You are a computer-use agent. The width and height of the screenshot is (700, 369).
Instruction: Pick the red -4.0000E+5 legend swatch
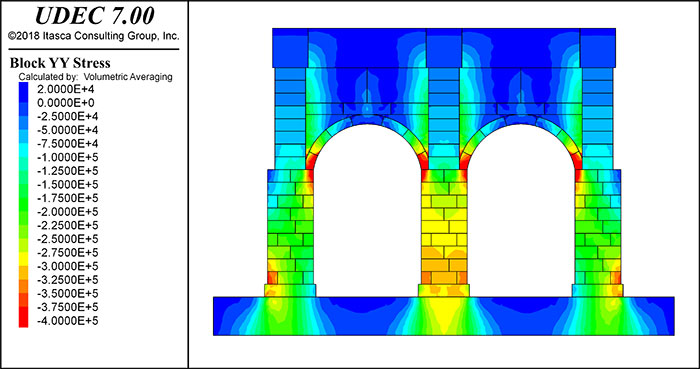23,321
